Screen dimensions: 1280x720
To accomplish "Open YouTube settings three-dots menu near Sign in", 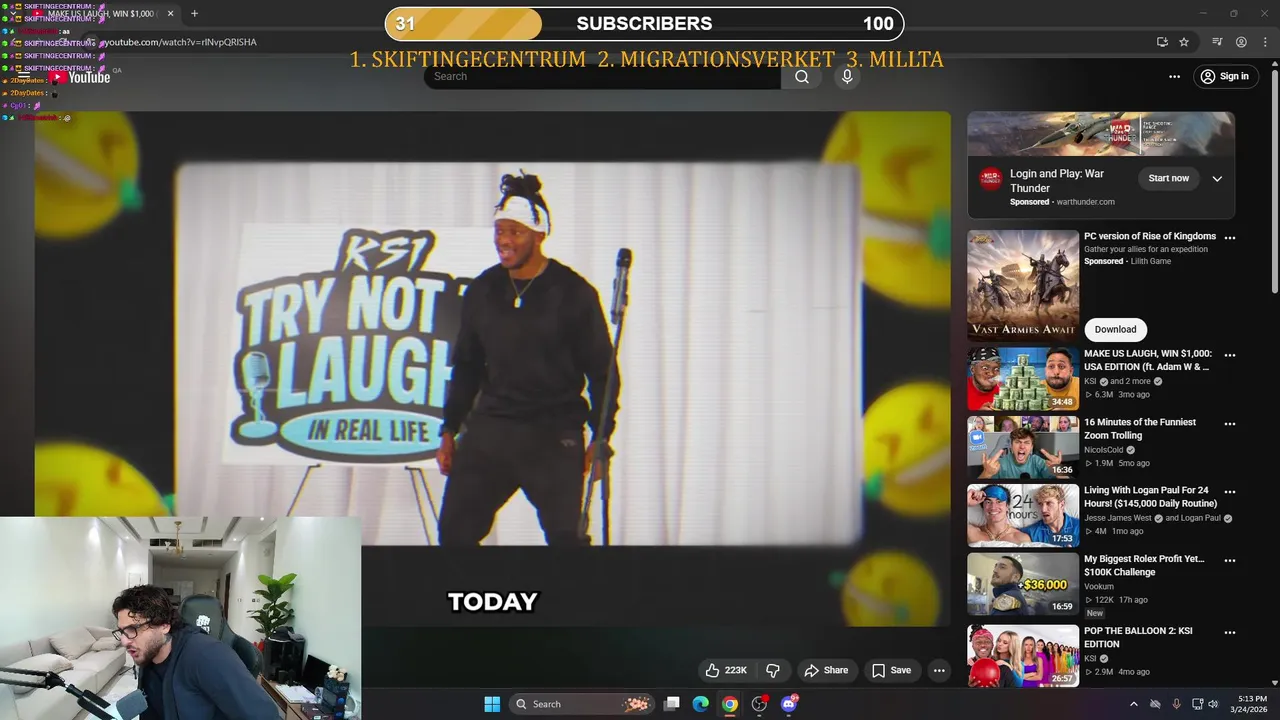I will (x=1174, y=77).
